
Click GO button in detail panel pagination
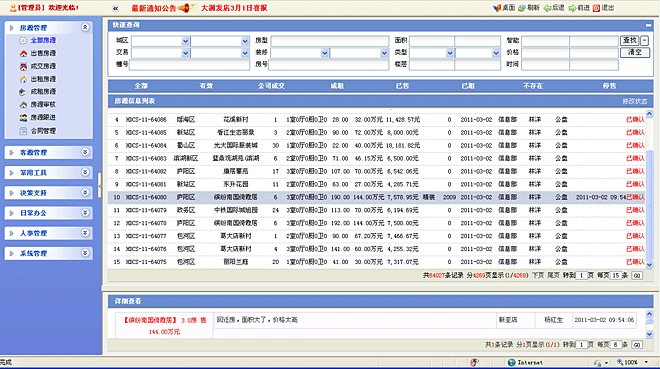click(637, 345)
